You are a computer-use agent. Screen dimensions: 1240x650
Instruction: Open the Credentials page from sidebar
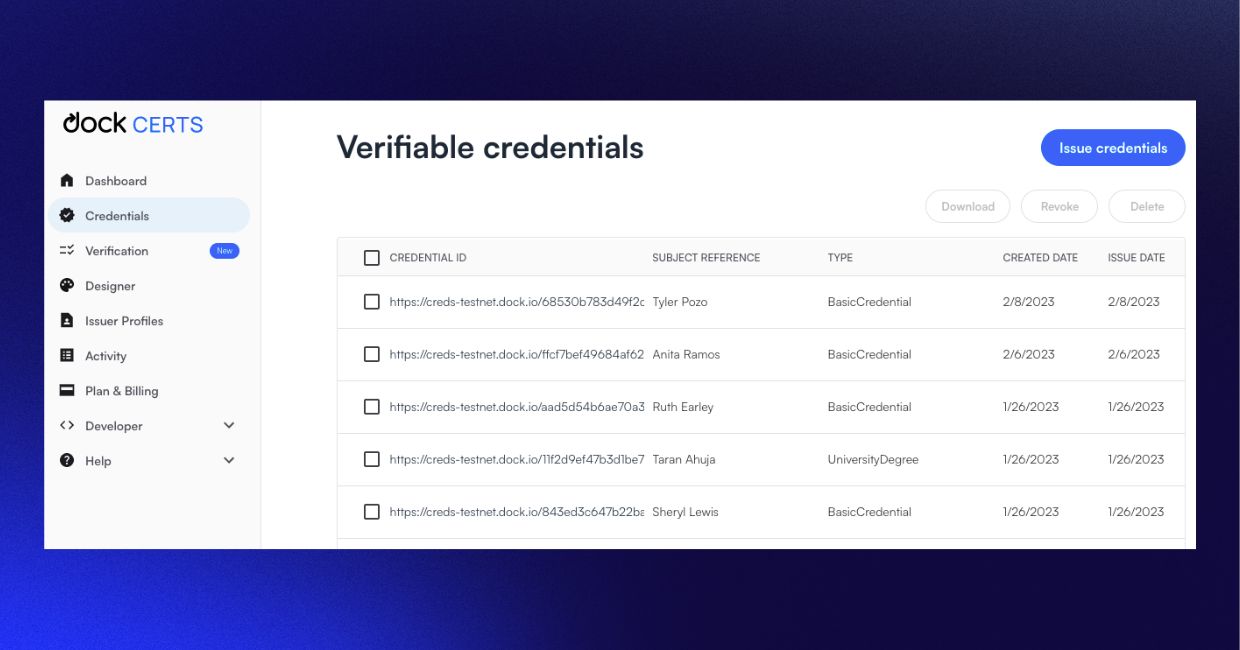coord(120,215)
